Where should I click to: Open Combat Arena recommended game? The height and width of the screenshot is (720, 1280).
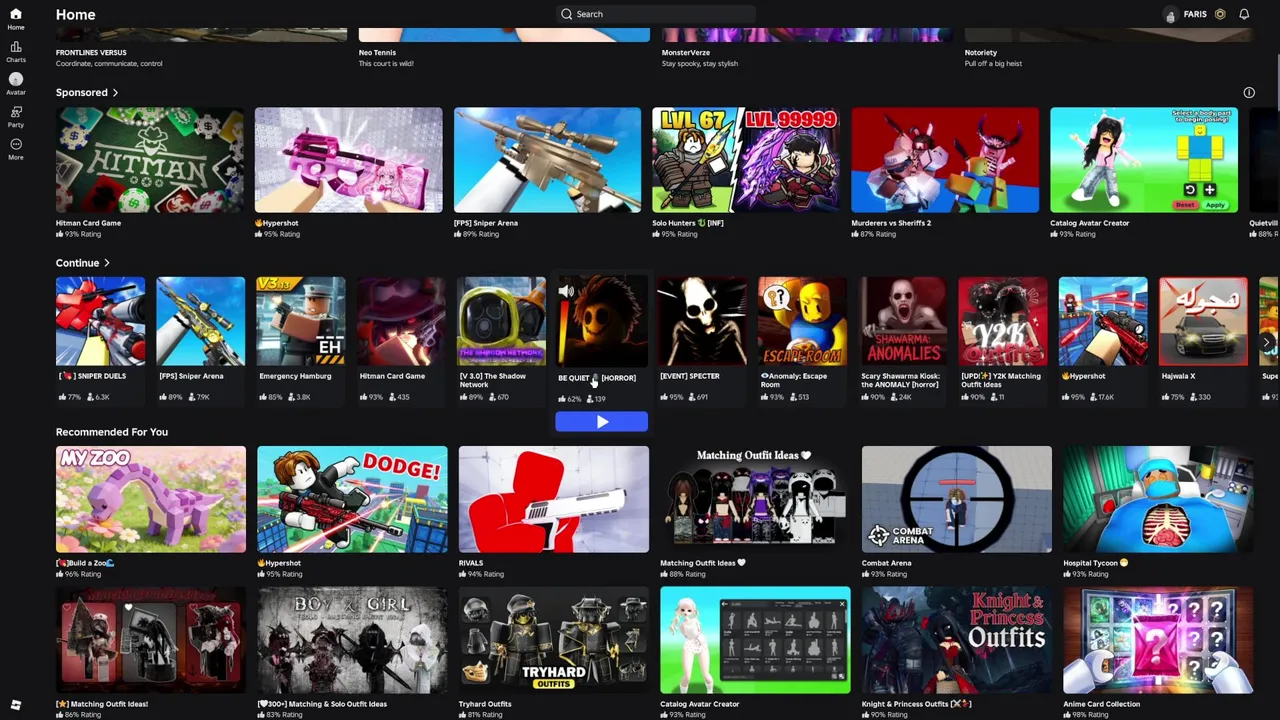[956, 499]
